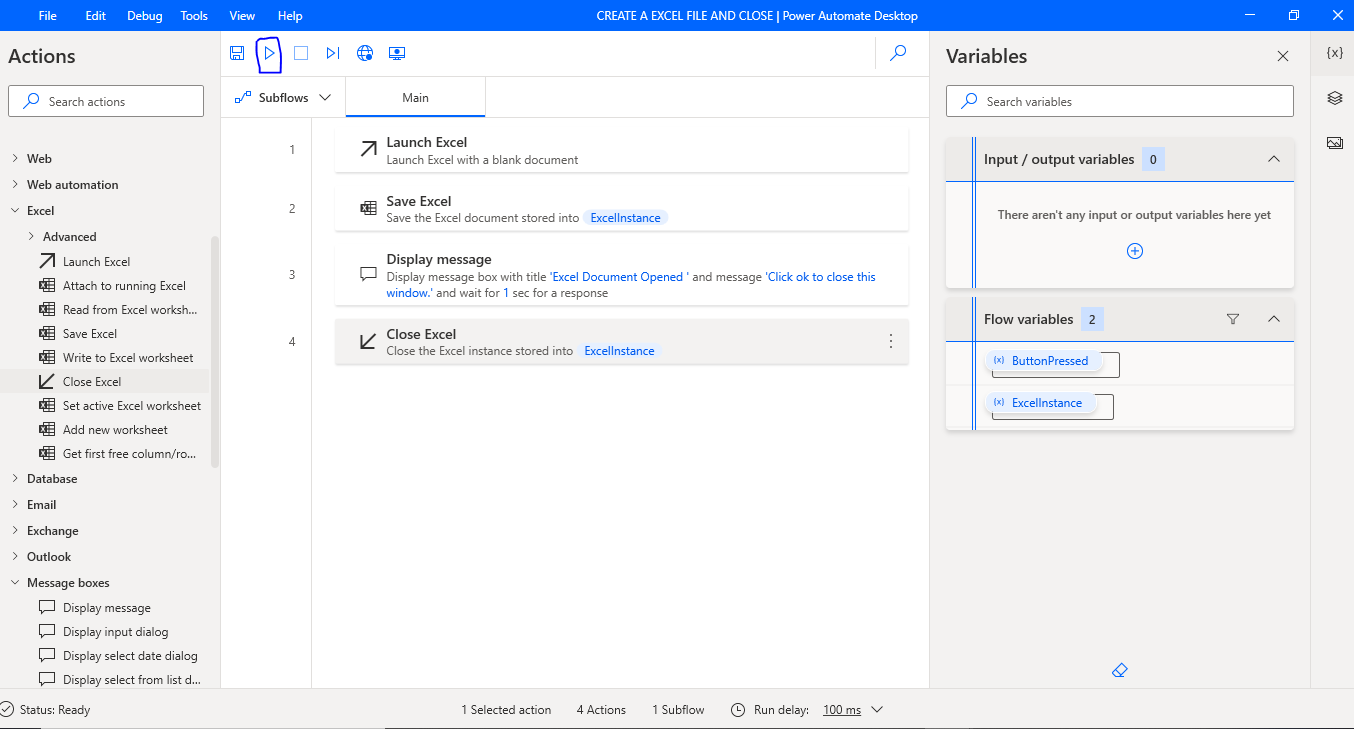This screenshot has height=729, width=1354.
Task: Focus the Search actions field
Action: point(106,101)
